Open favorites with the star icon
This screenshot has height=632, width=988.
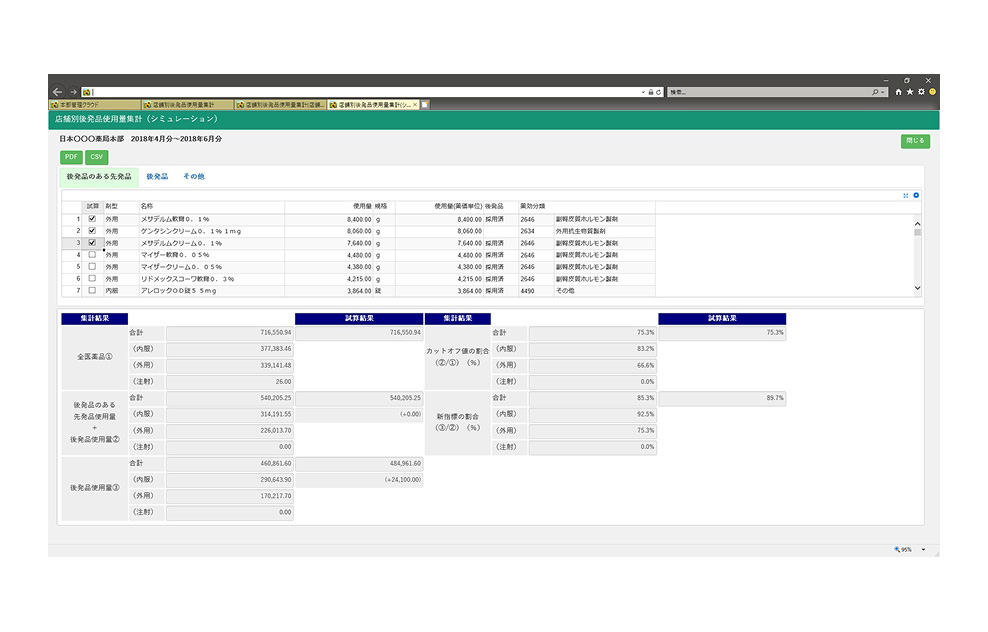pos(910,91)
